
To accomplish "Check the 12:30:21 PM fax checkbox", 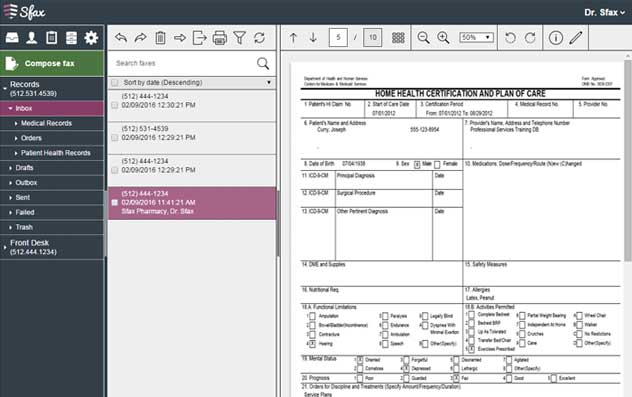I will [x=115, y=105].
